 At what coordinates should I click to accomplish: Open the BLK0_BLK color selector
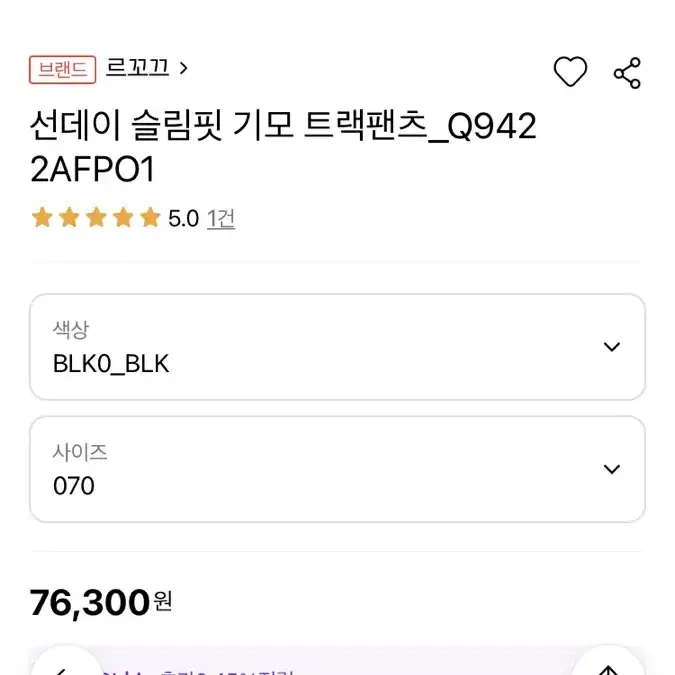337,347
